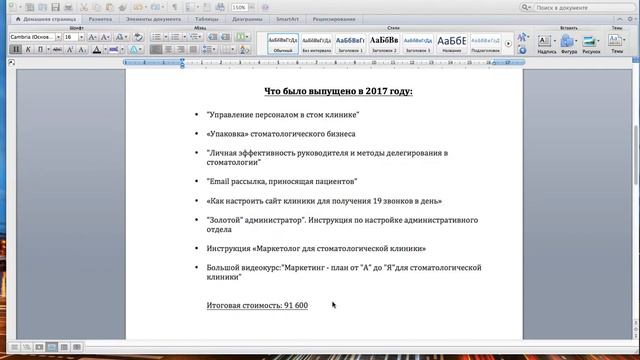640x360 pixels.
Task: Insert Фигура shape
Action: 569,44
